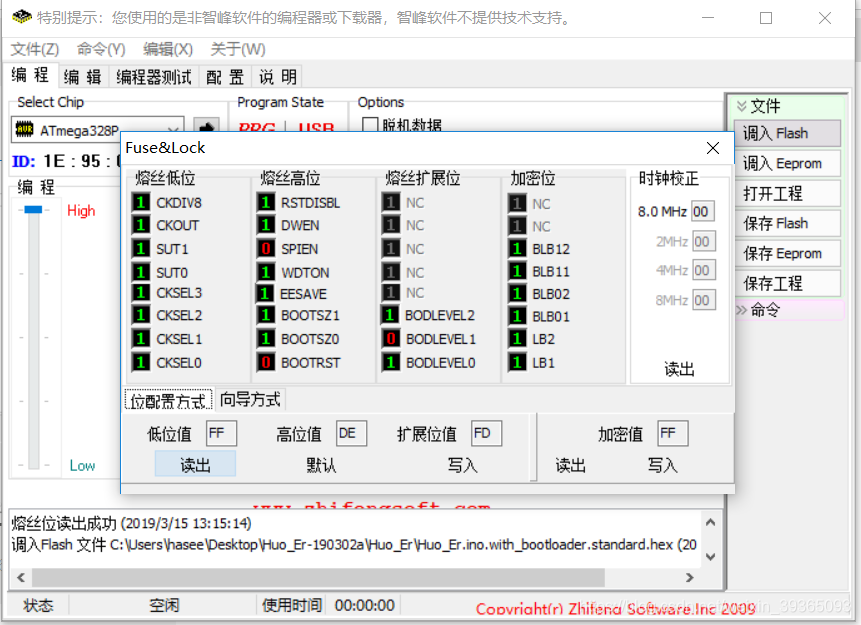Click the 读出 button to read fuse values
This screenshot has width=861, height=625.
point(195,464)
